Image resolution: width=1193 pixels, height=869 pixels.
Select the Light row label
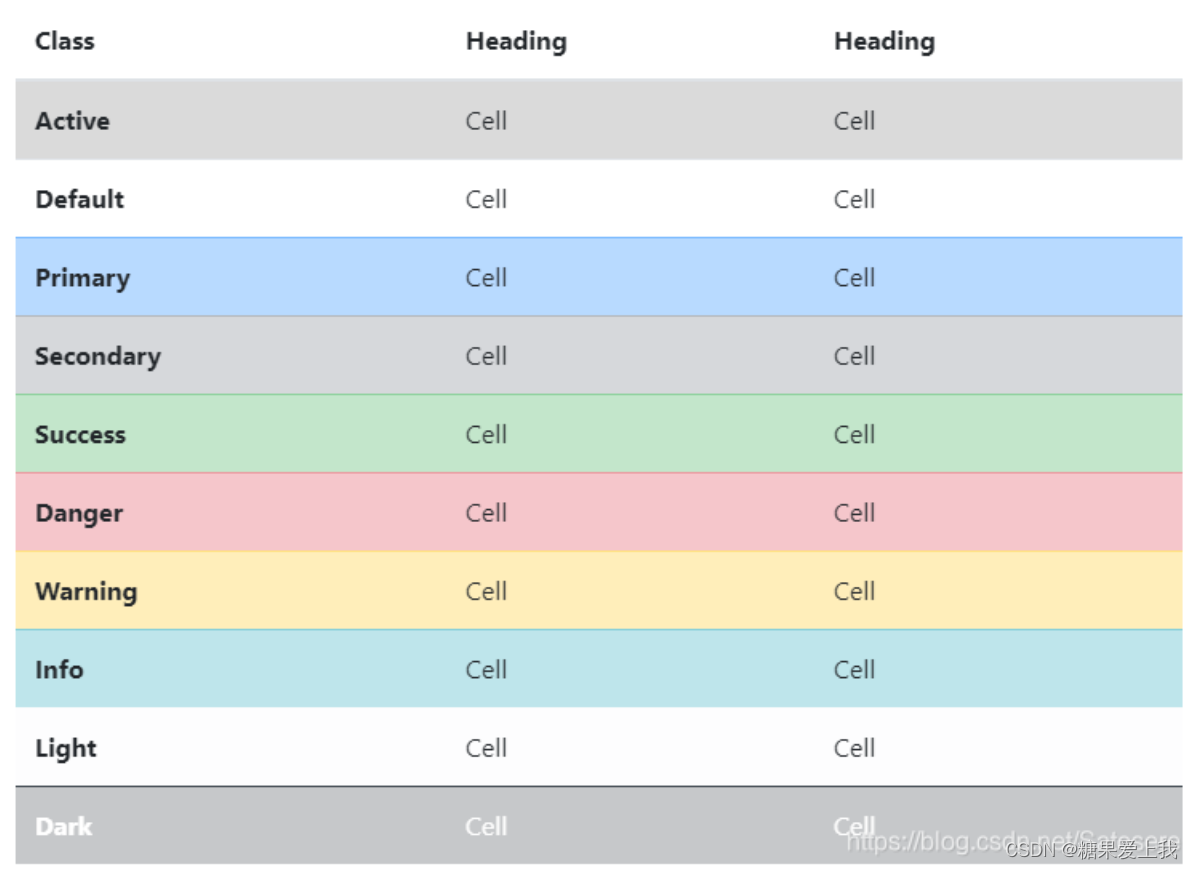(66, 748)
